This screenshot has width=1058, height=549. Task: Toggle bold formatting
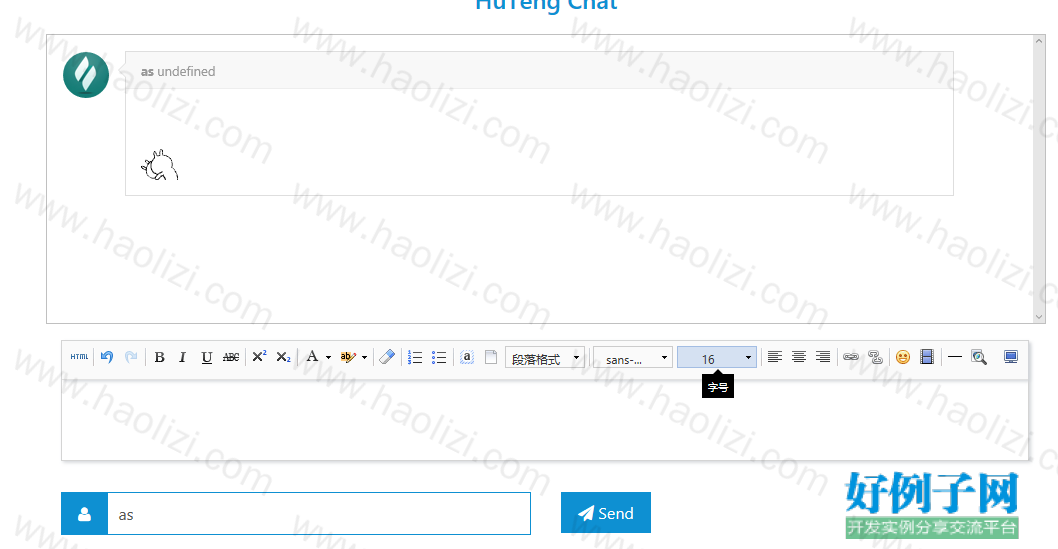point(159,357)
